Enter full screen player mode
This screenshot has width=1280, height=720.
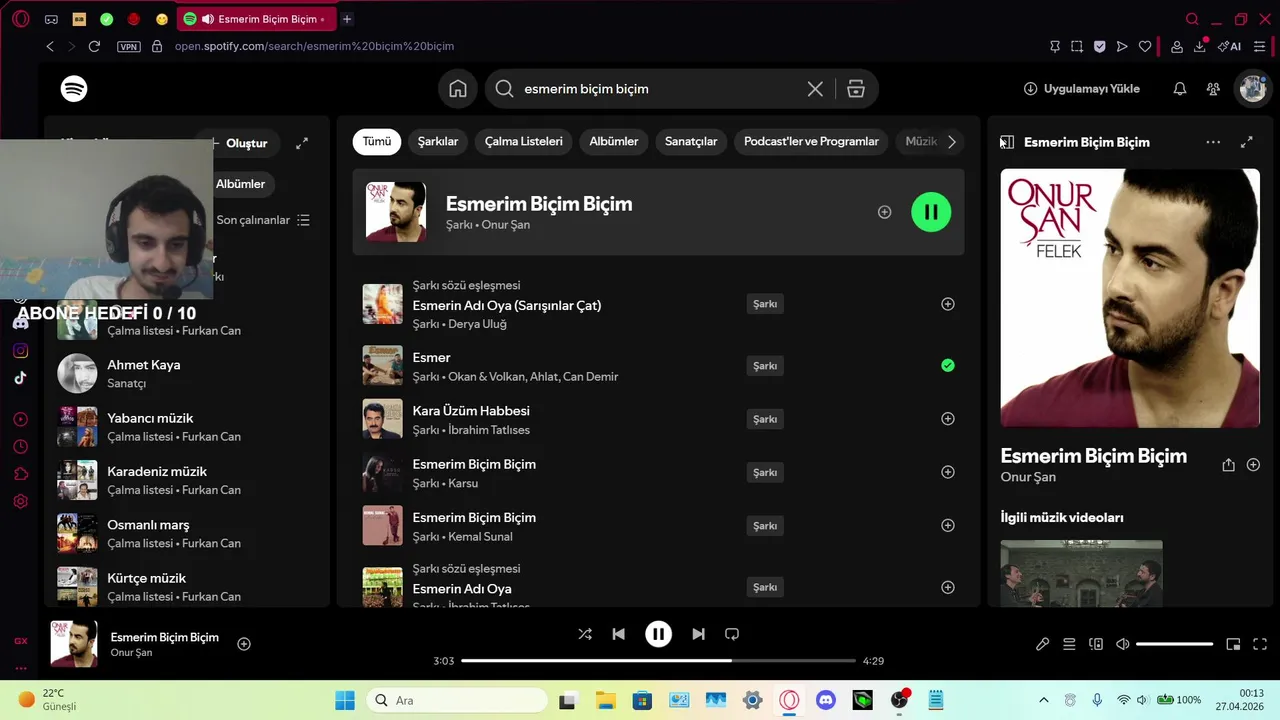click(x=1260, y=644)
